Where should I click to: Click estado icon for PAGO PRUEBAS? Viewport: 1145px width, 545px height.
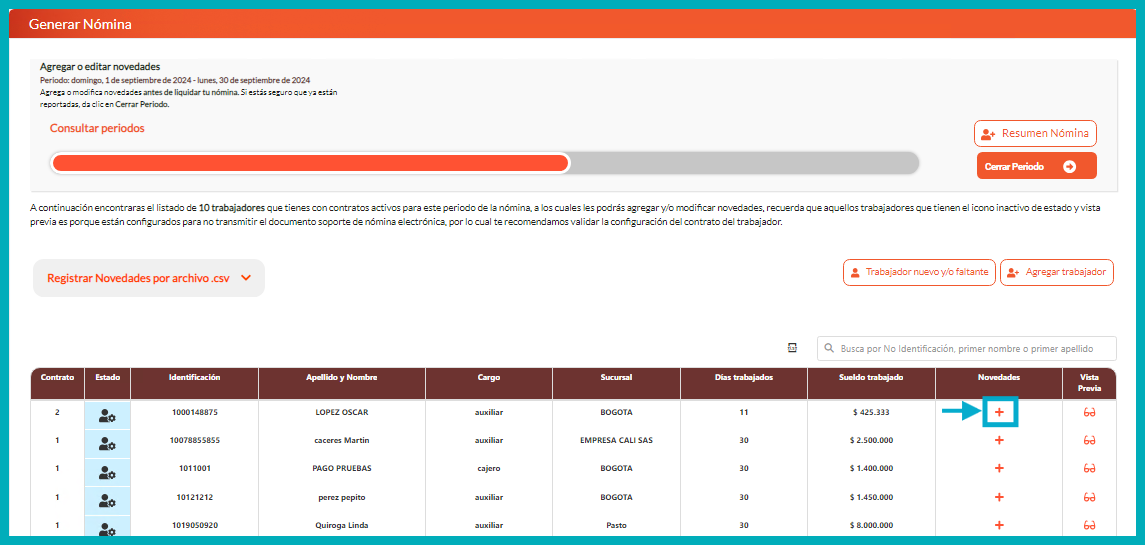[x=107, y=472]
